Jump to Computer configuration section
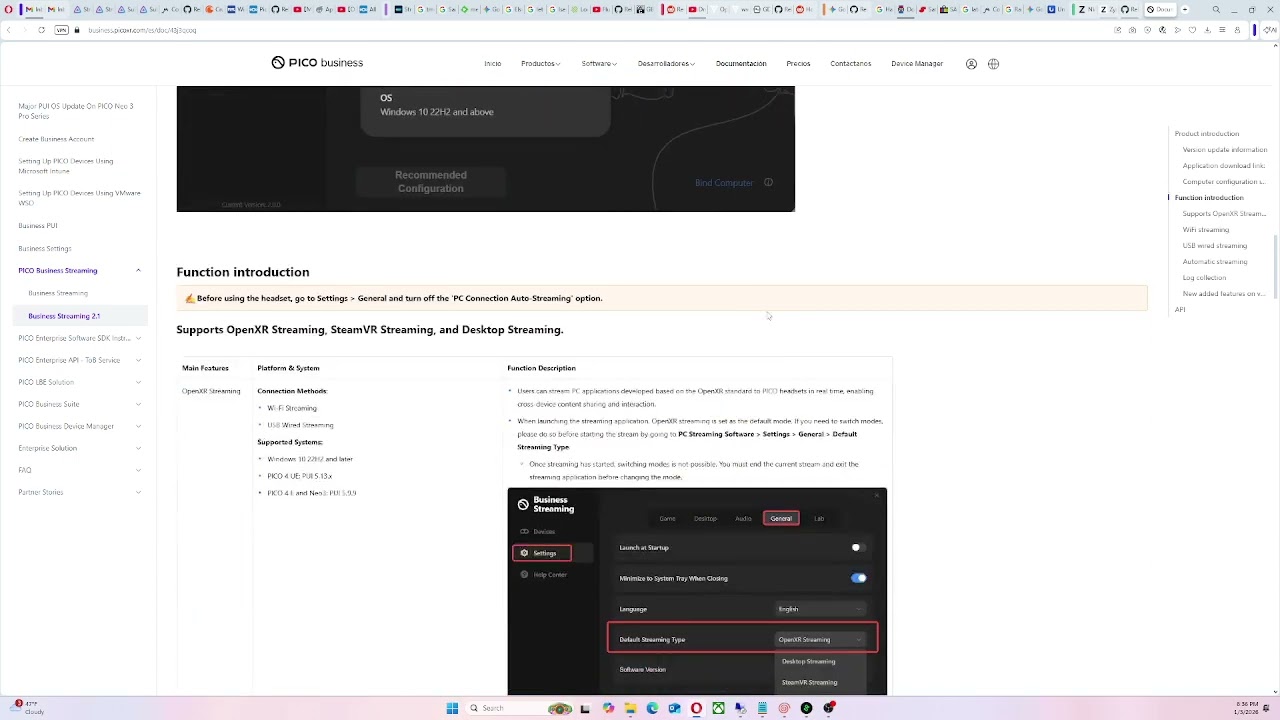This screenshot has height=720, width=1280. pyautogui.click(x=1224, y=182)
